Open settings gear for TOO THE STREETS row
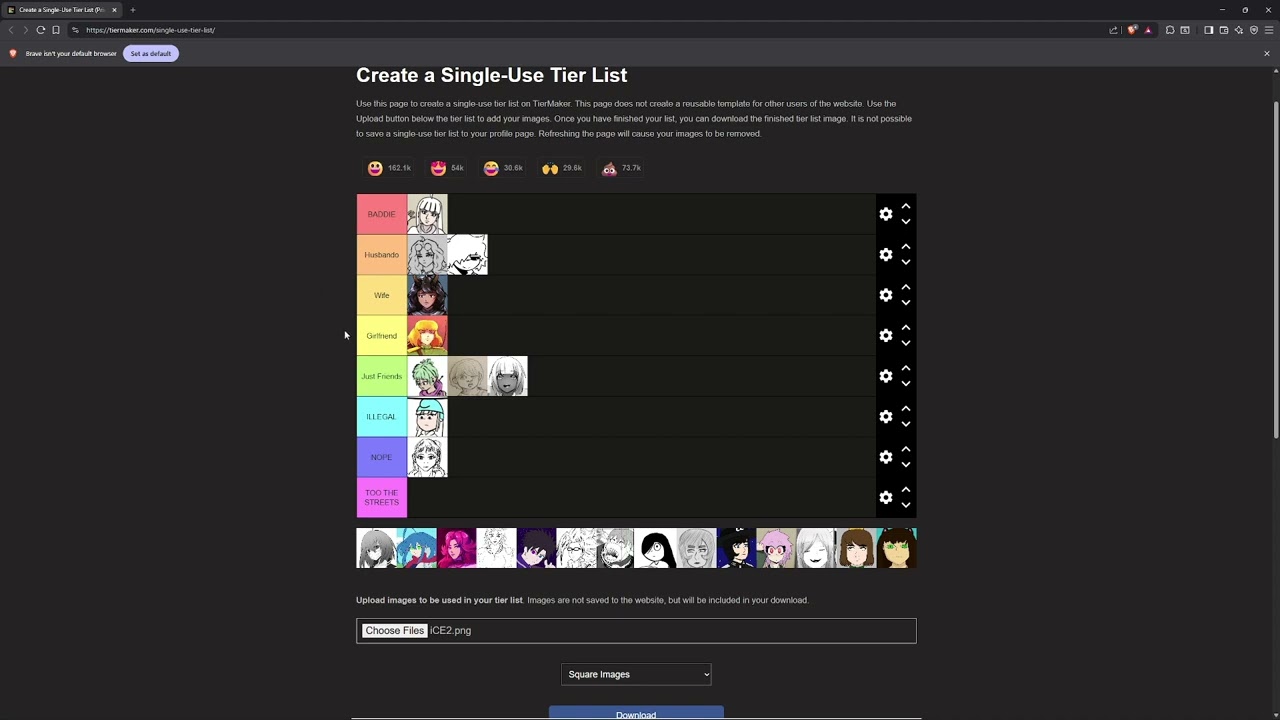Screen dimensions: 1280x720 [886, 498]
